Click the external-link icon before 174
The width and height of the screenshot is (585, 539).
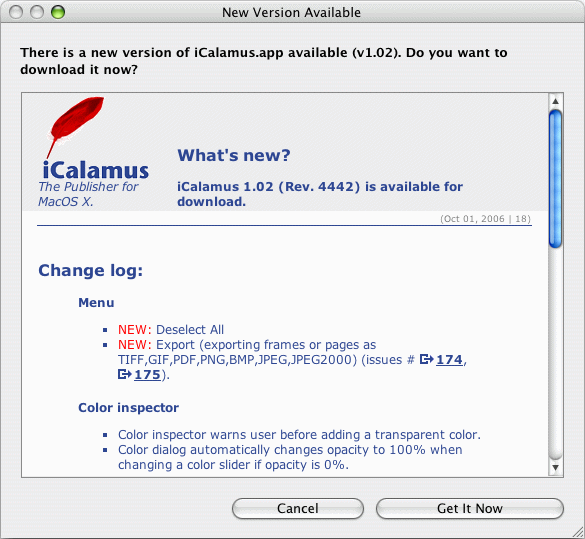426,359
